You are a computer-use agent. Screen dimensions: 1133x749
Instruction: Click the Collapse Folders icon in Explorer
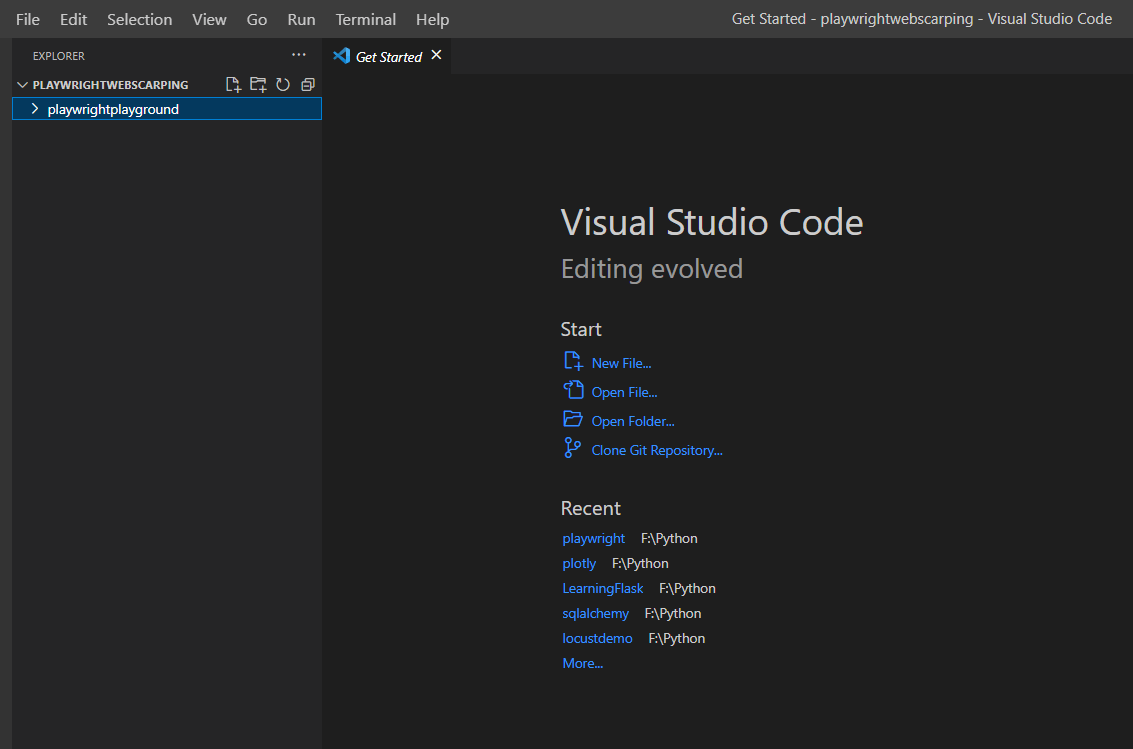pos(307,84)
